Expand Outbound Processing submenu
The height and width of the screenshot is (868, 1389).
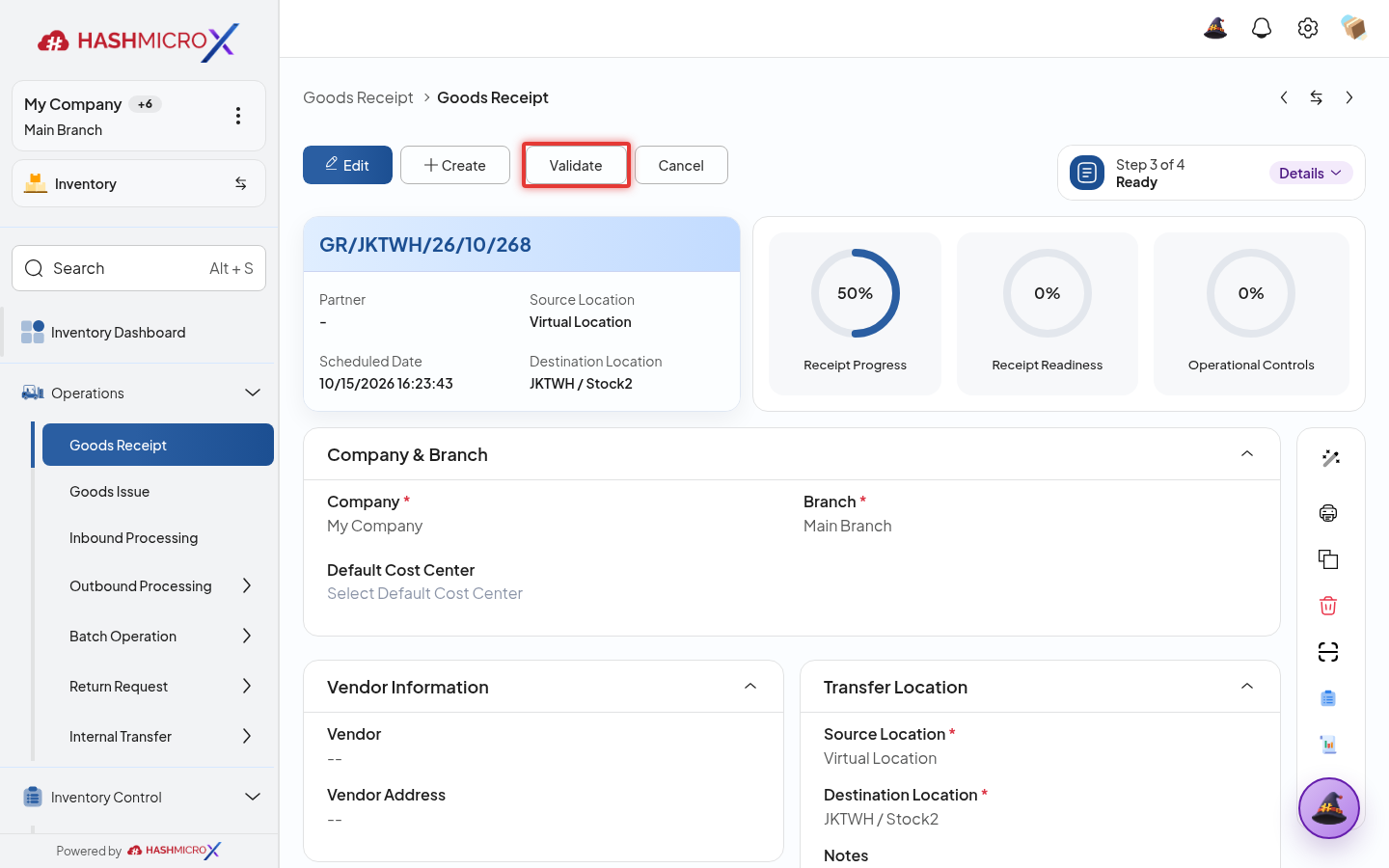(247, 585)
